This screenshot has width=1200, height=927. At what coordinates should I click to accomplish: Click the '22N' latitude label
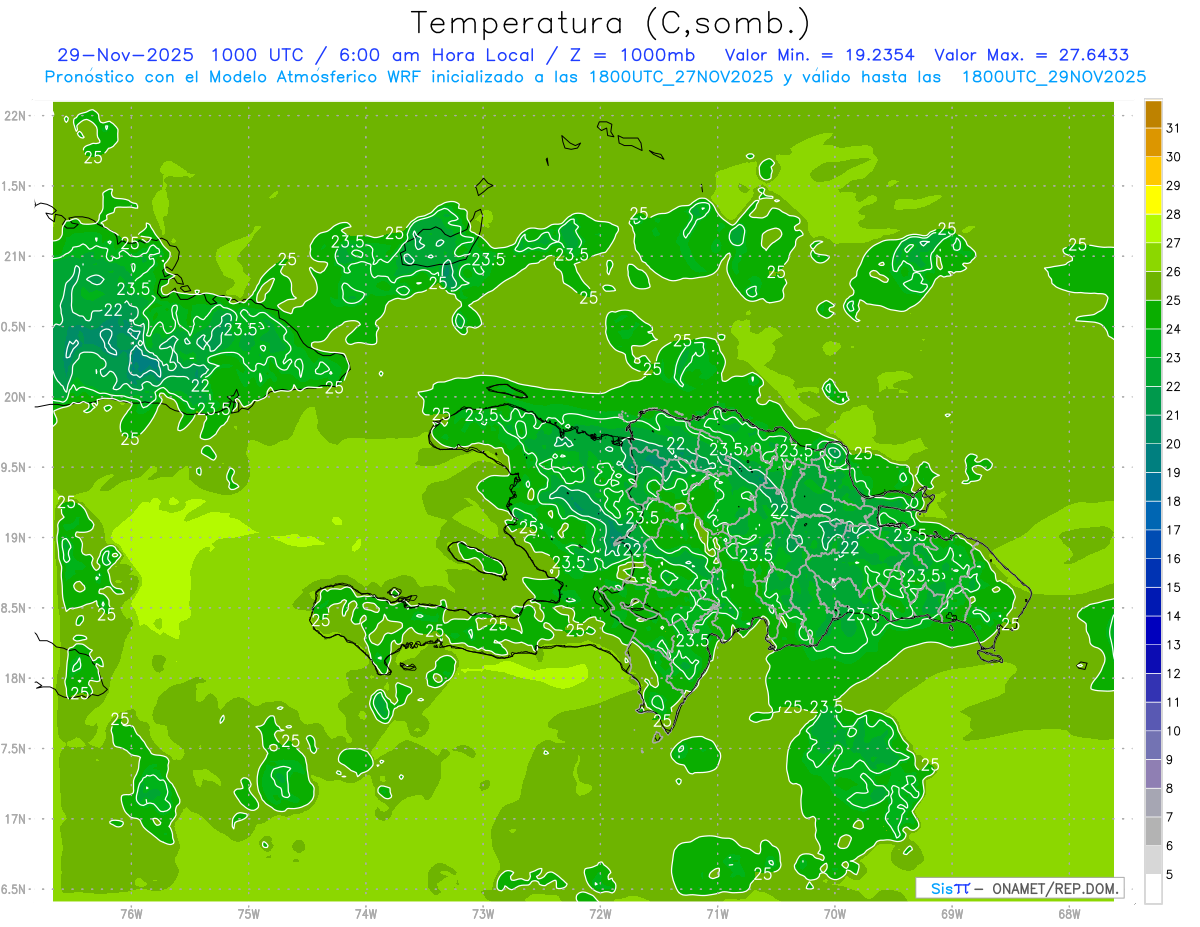pos(16,116)
